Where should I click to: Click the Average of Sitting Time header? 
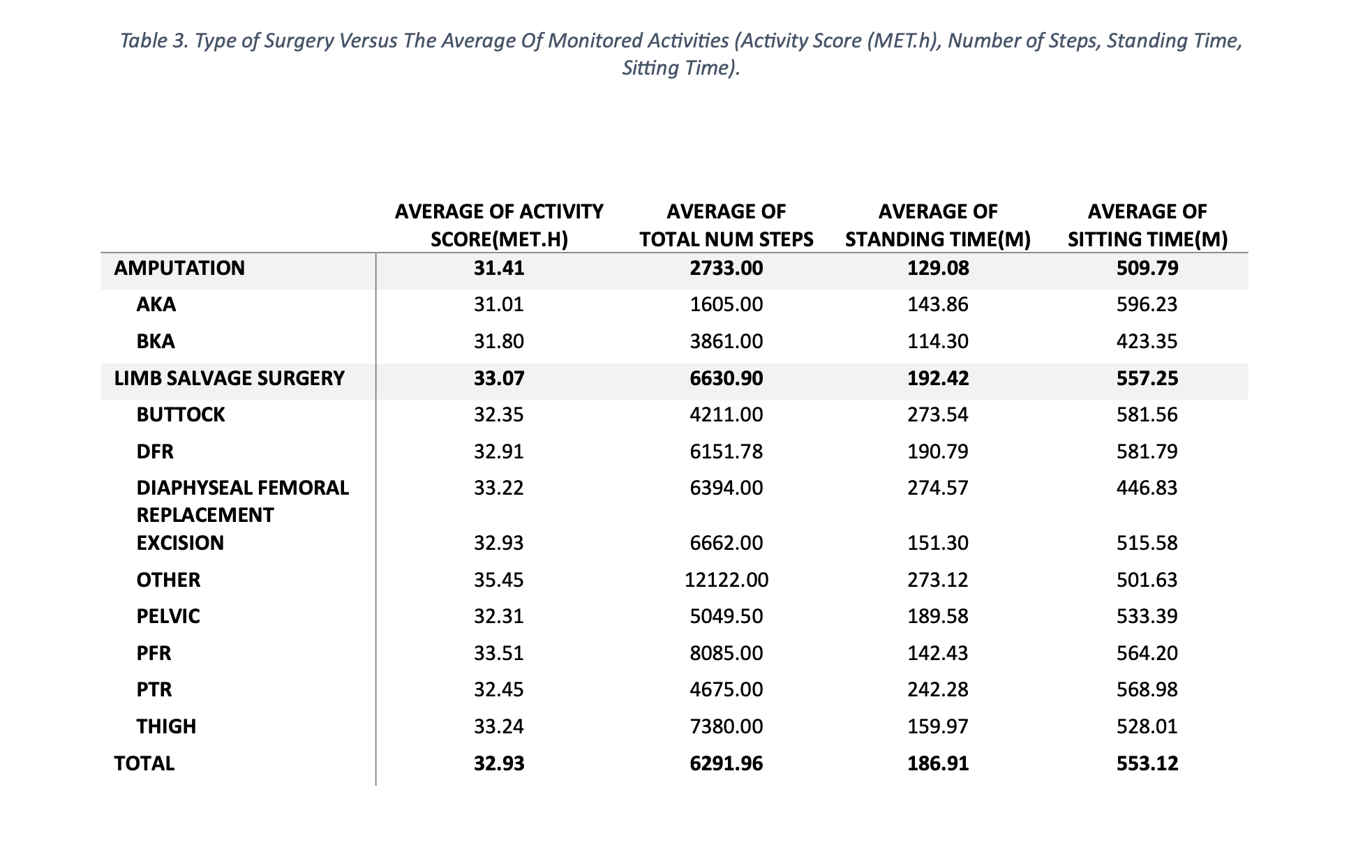1147,225
